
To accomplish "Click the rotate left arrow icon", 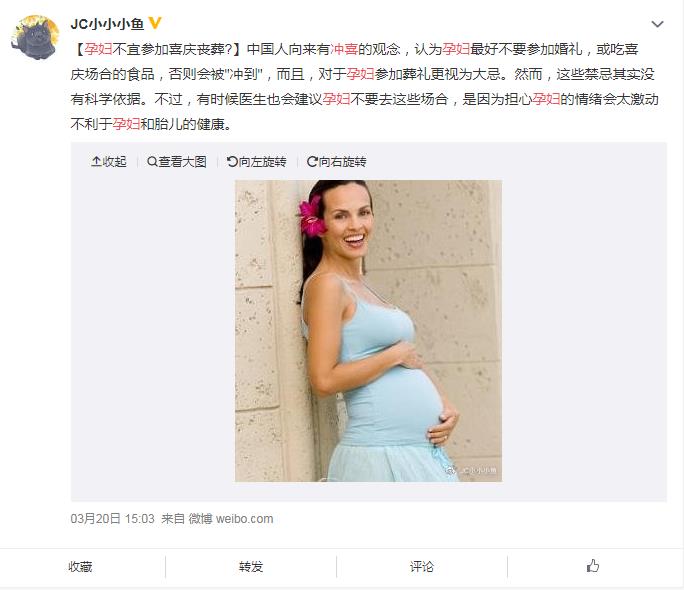I will [x=232, y=162].
